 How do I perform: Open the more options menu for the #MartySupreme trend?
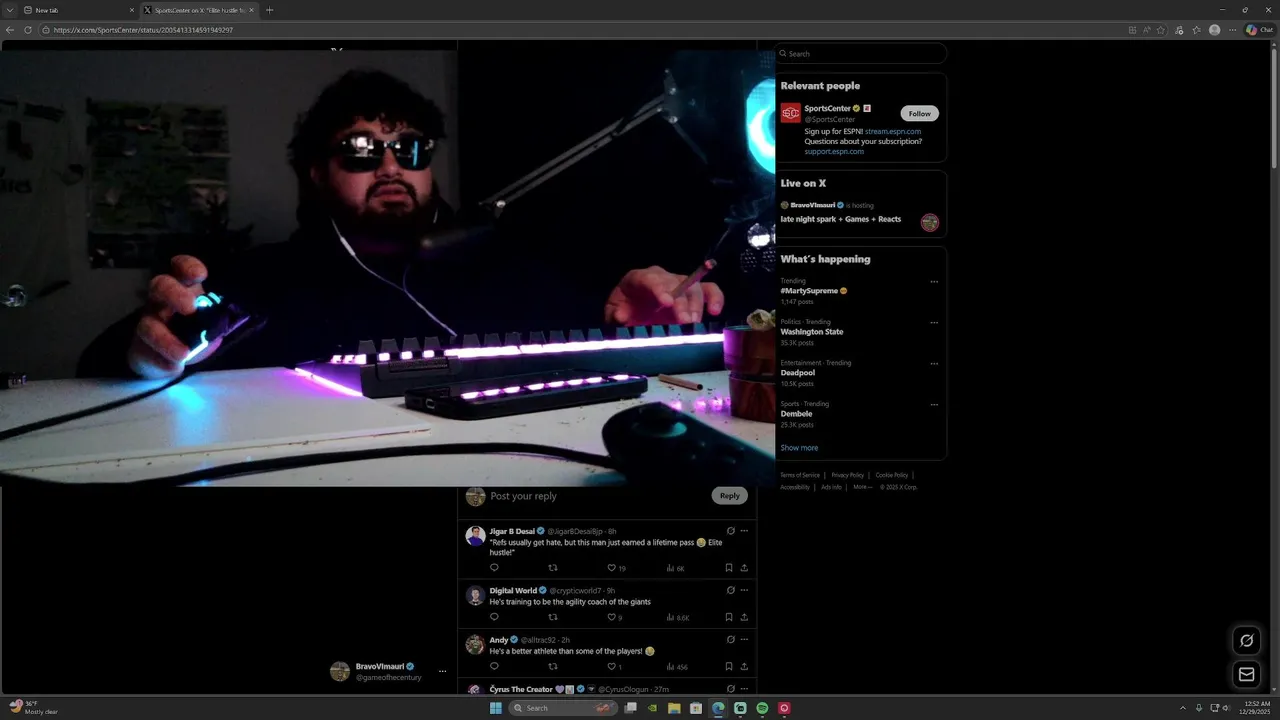click(x=934, y=282)
